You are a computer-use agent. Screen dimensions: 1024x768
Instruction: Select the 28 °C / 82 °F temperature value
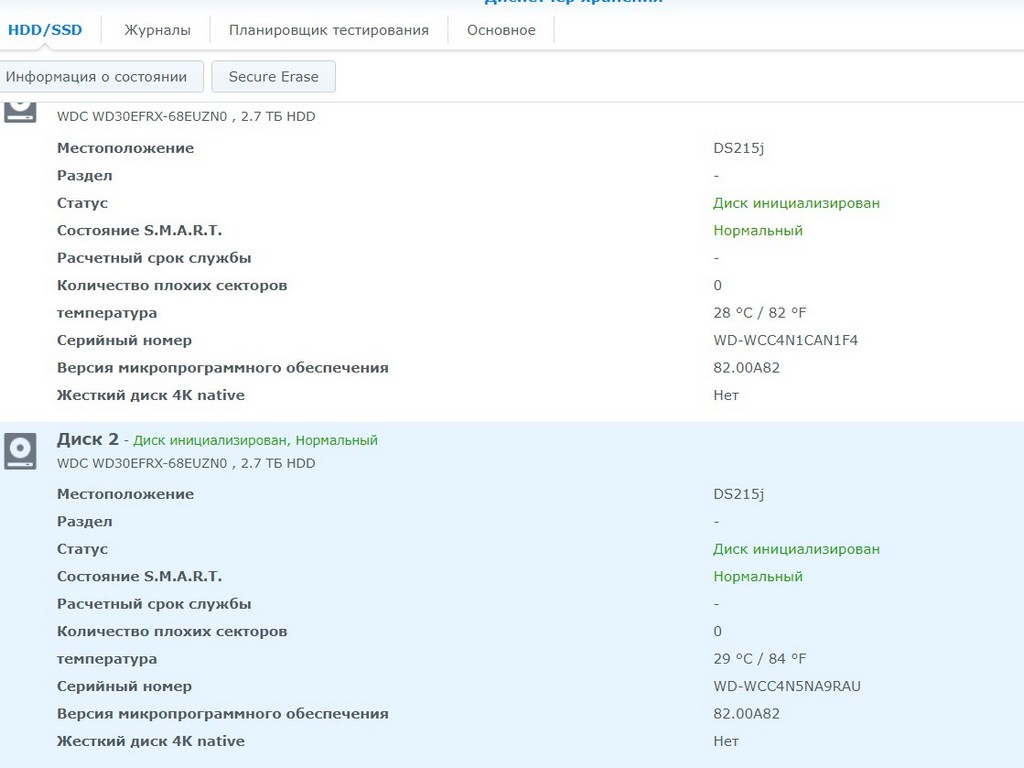759,312
